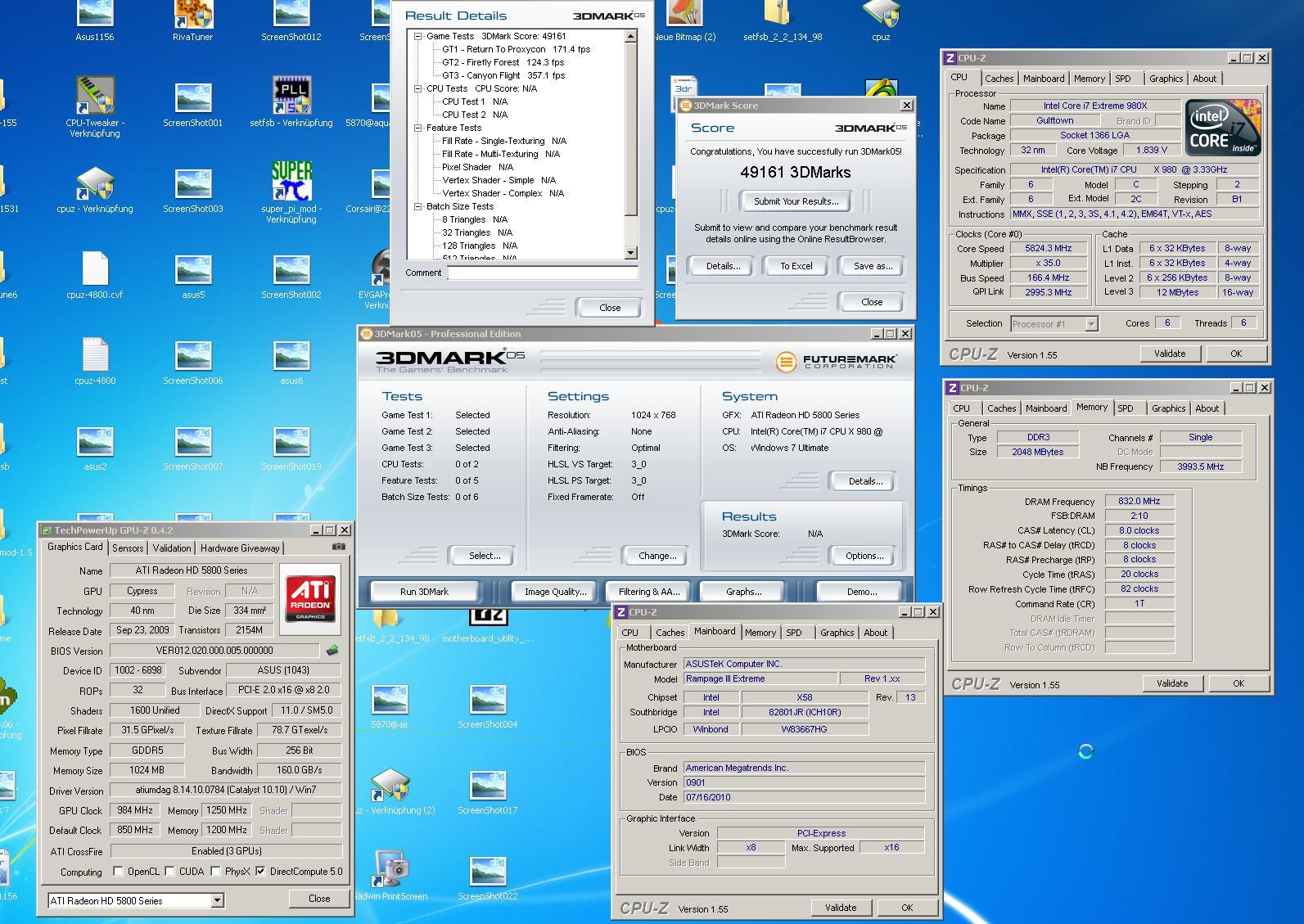Screen dimensions: 1304x924
Task: Click system Details button in 3DMark05
Action: pyautogui.click(x=865, y=481)
